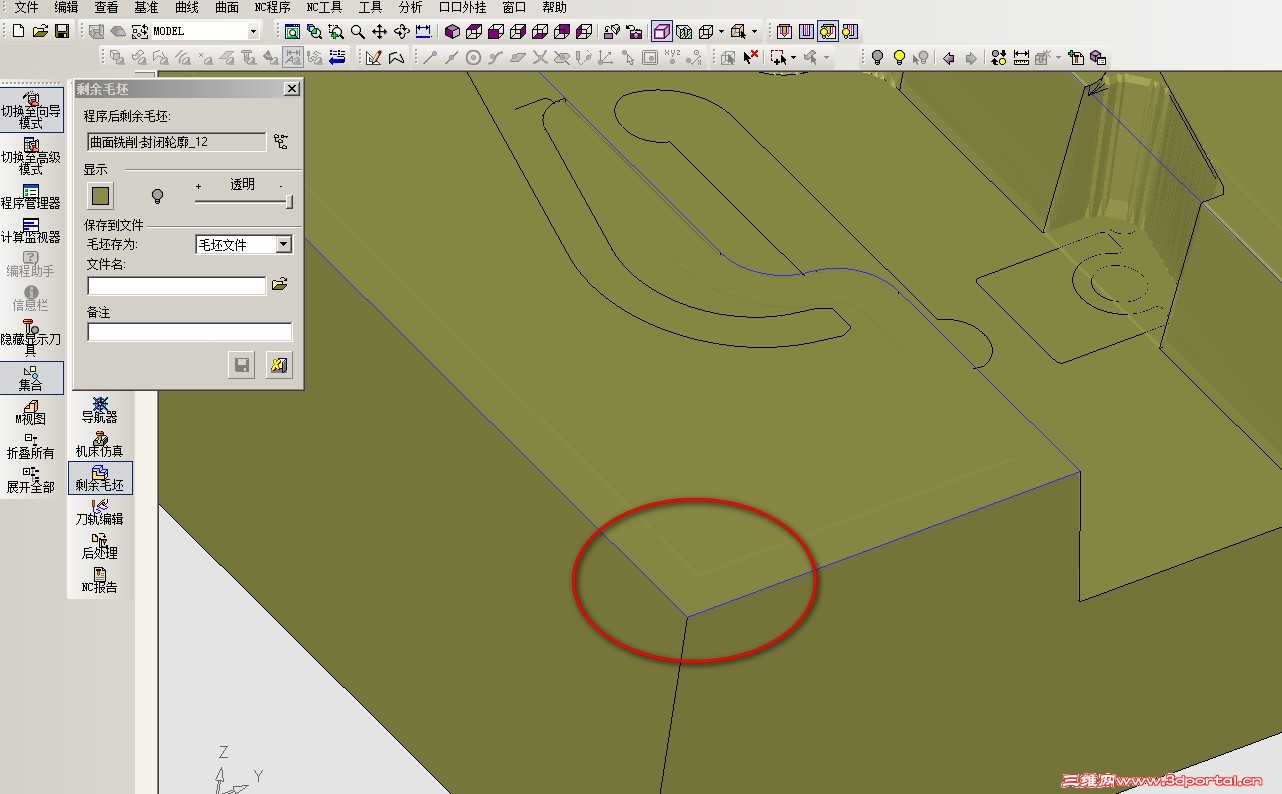Click 隐藏显示刀具 hide/show tool
1282x794 pixels.
(31, 338)
